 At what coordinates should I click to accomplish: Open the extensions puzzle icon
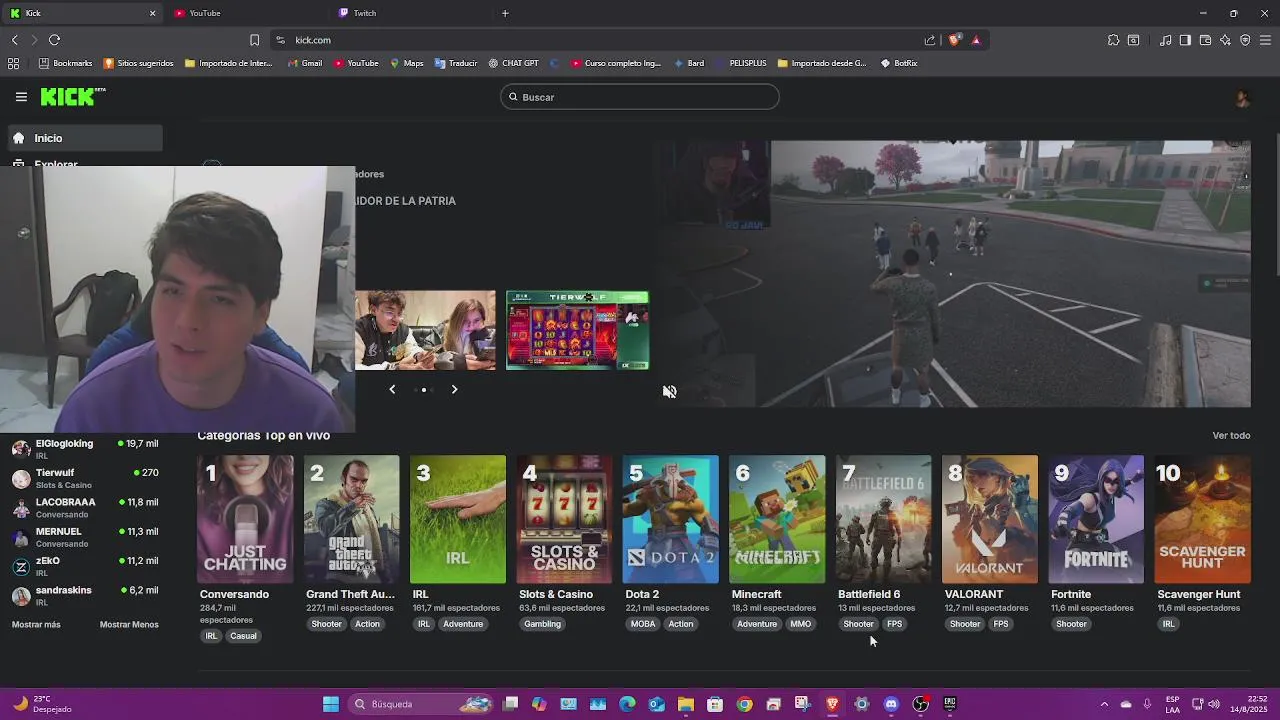(x=1113, y=40)
